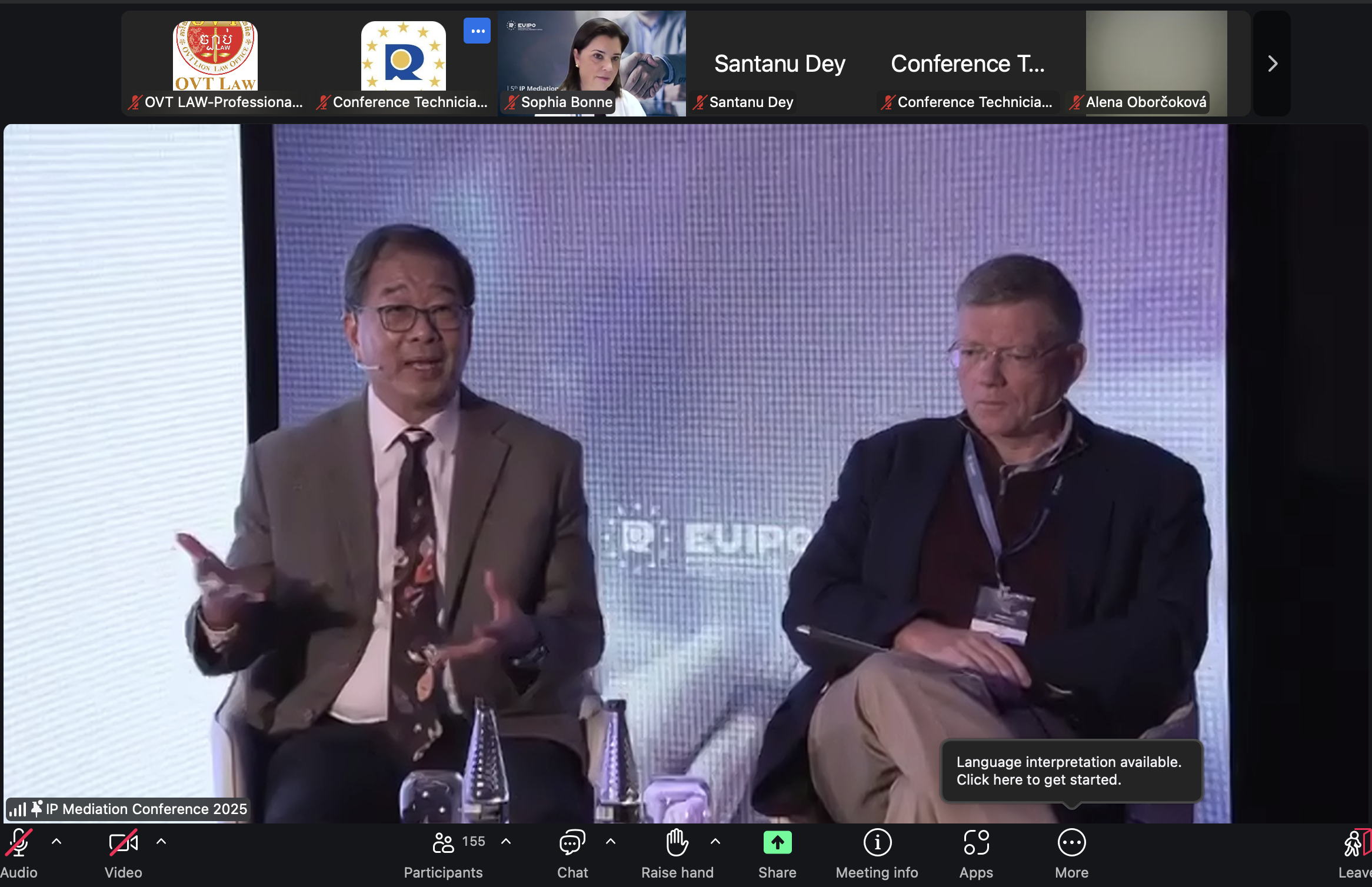Expand audio settings chevron next to Audio
This screenshot has height=887, width=1372.
pos(56,842)
